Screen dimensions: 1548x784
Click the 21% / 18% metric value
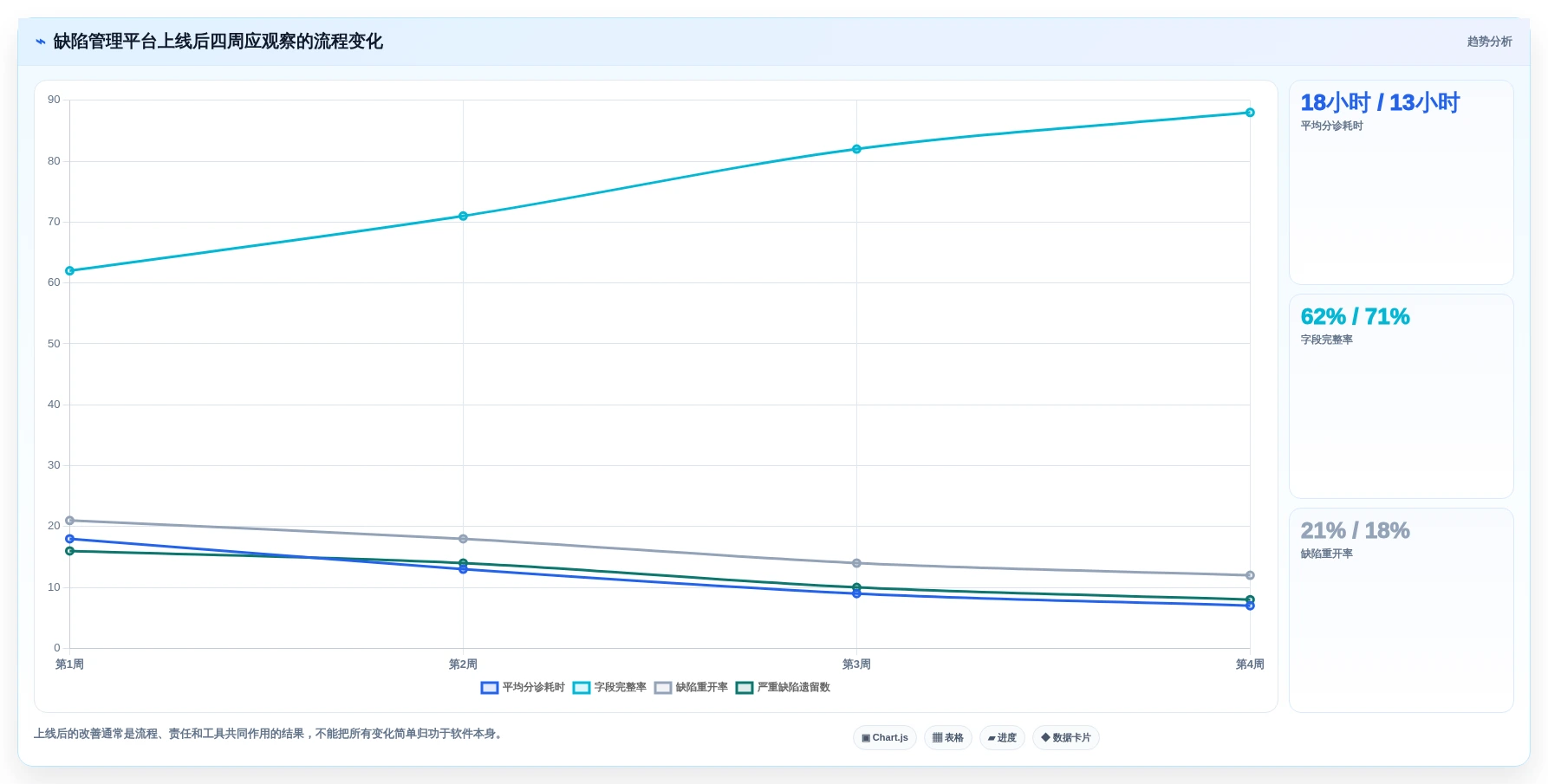pyautogui.click(x=1355, y=531)
